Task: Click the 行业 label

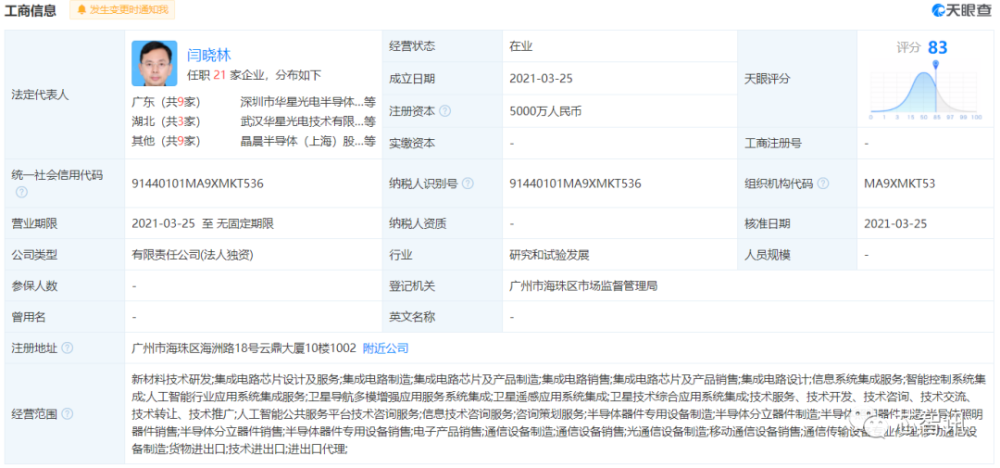Action: [x=401, y=256]
